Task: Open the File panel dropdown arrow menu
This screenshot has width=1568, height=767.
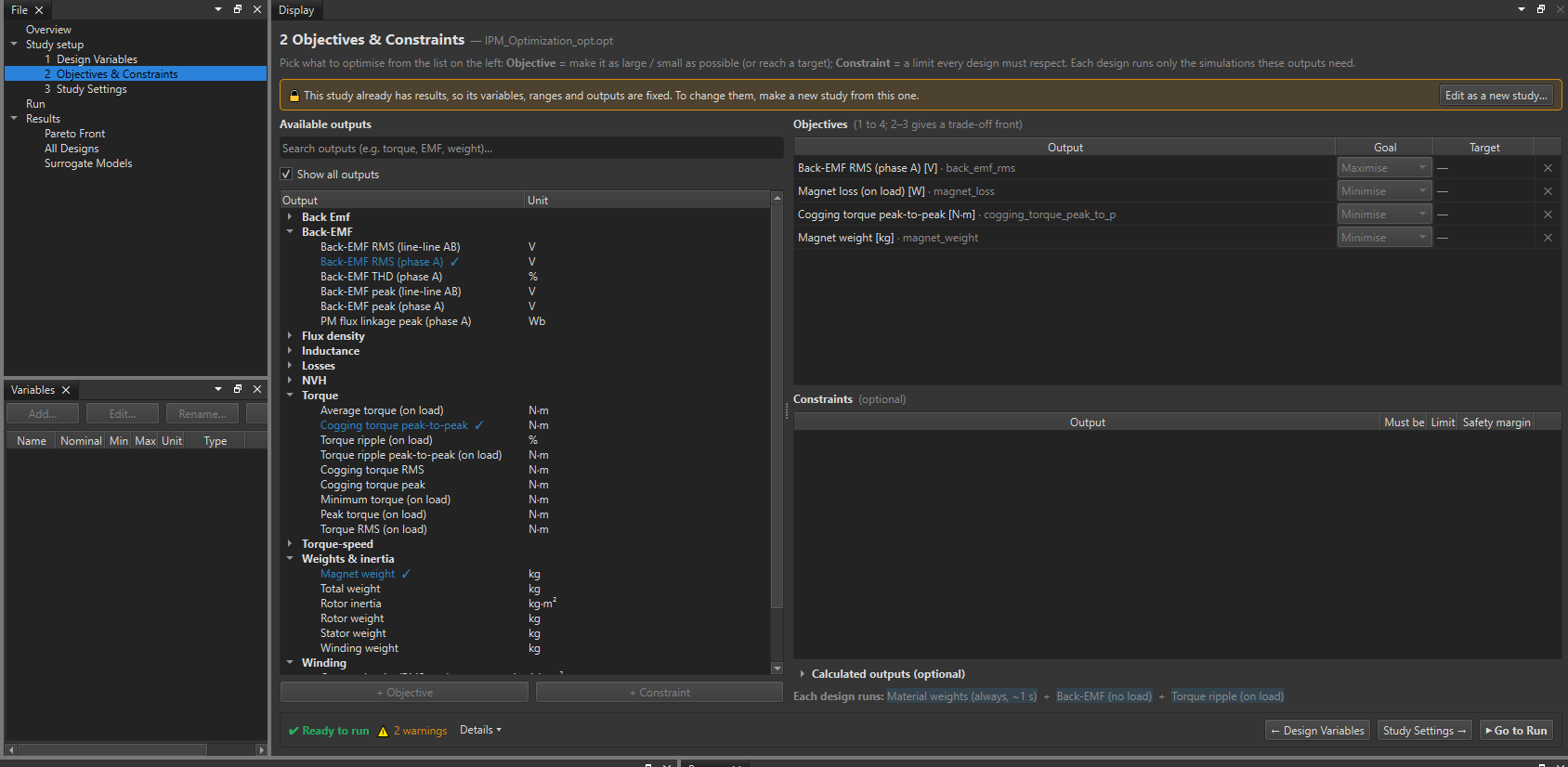Action: tap(218, 9)
